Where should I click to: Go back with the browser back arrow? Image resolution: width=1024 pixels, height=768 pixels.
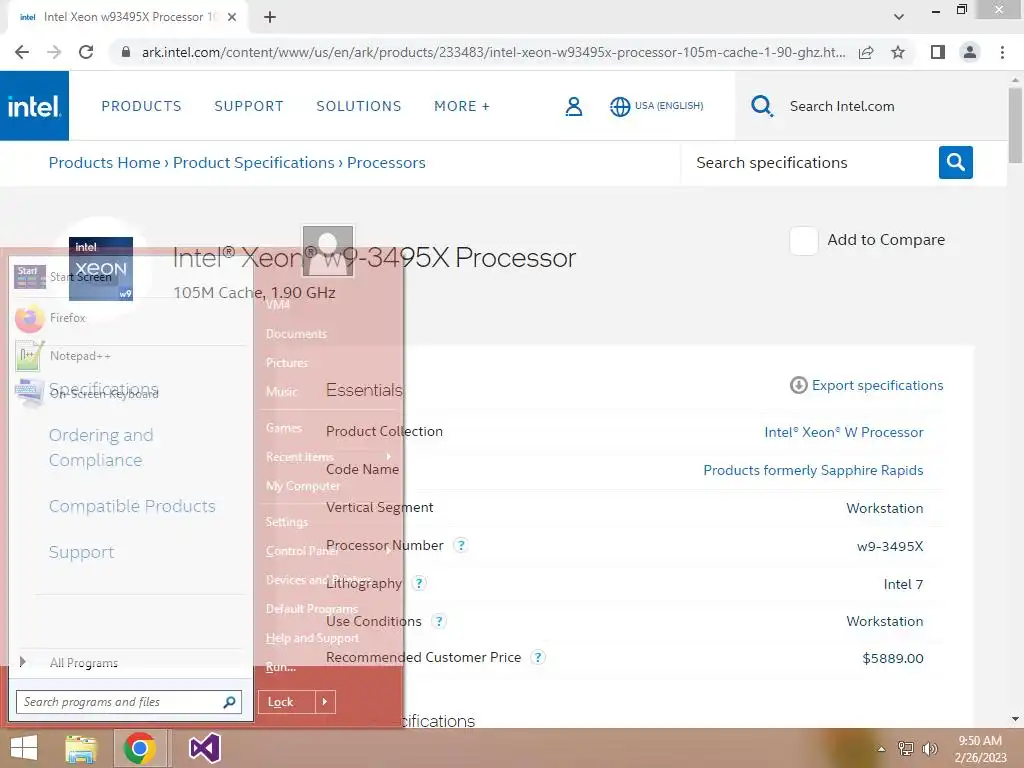[x=22, y=52]
